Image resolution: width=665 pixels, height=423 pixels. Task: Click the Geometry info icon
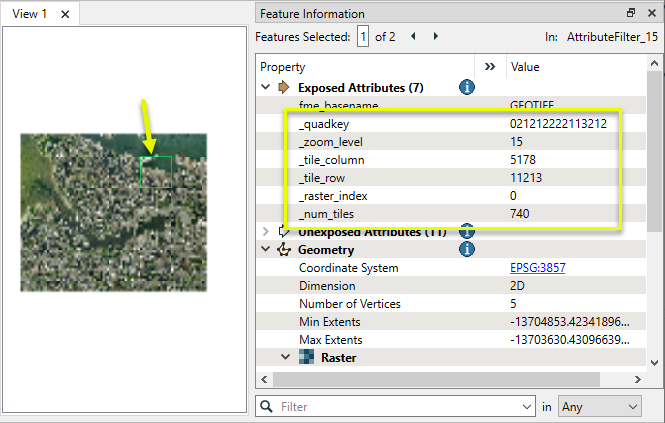pyautogui.click(x=466, y=250)
